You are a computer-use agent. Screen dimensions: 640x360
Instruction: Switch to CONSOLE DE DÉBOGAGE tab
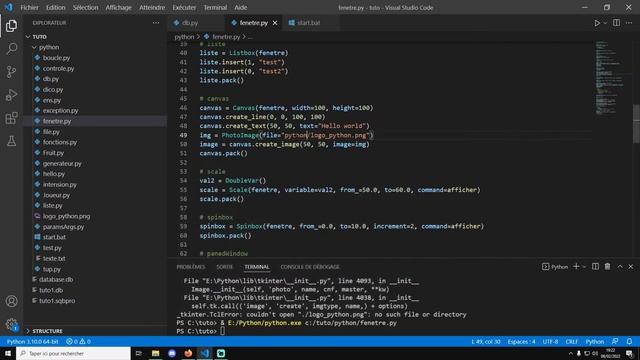click(310, 267)
